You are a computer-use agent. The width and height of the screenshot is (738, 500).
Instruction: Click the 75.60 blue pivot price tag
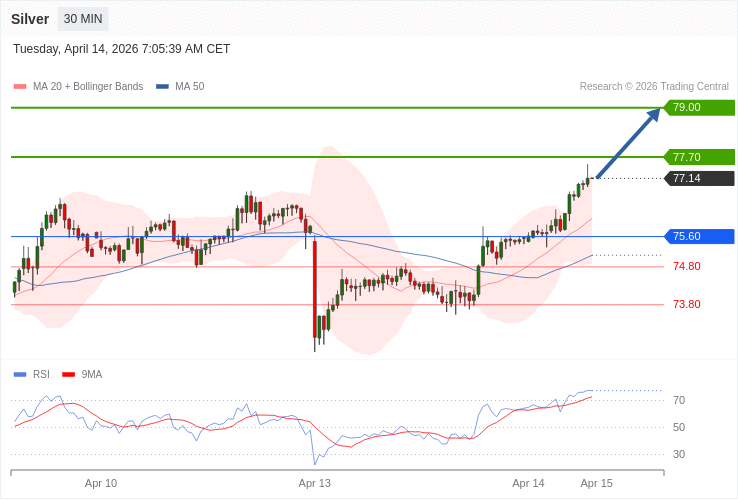coord(699,236)
